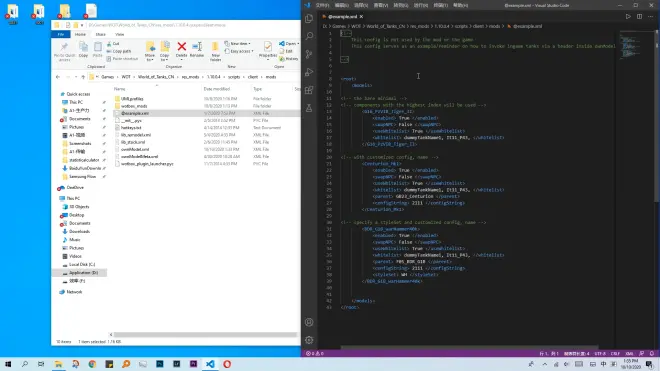The width and height of the screenshot is (660, 371).
Task: Open the Move to dropdown
Action: click(x=150, y=51)
